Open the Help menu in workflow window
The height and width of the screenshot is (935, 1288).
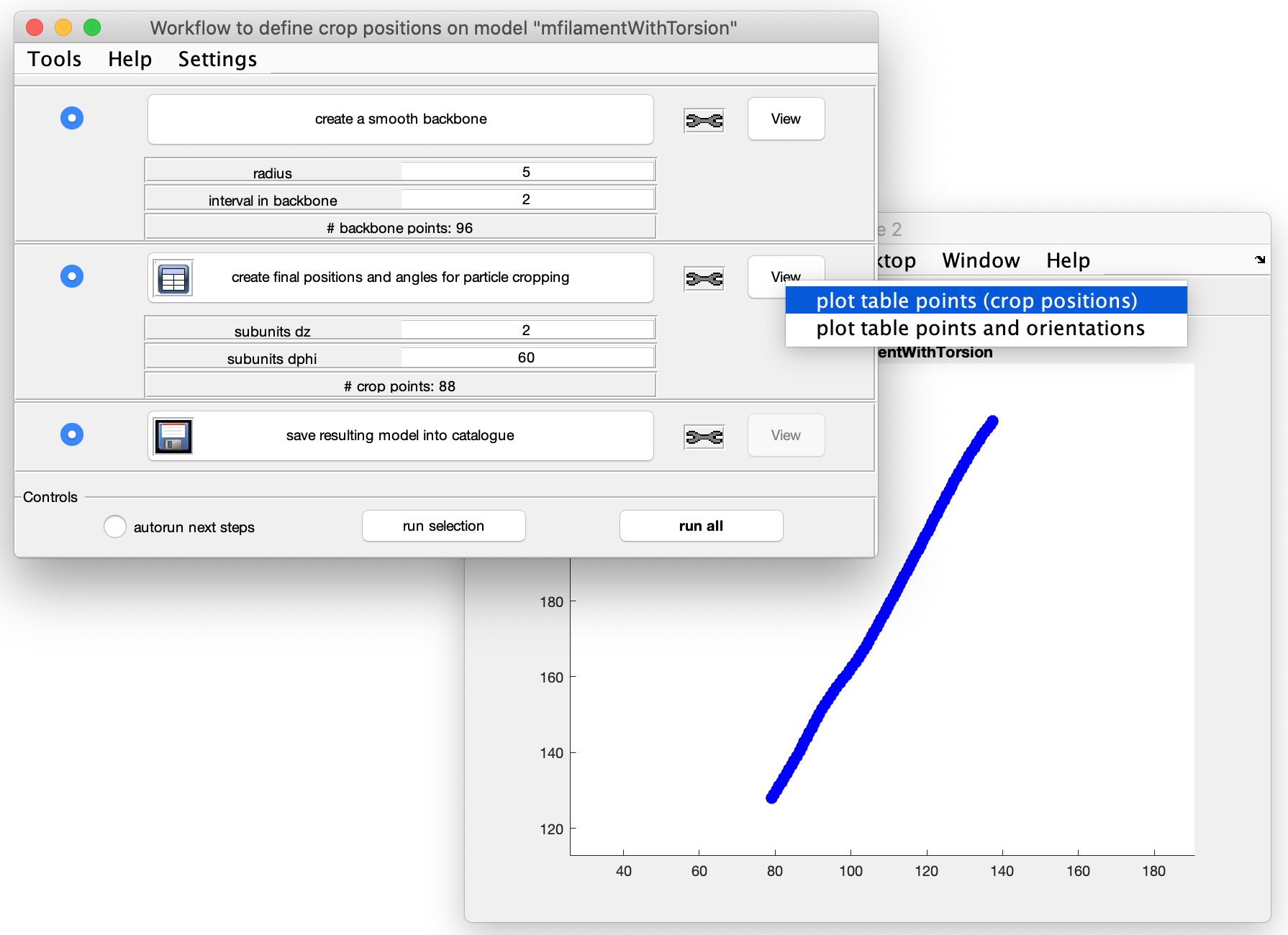point(130,59)
